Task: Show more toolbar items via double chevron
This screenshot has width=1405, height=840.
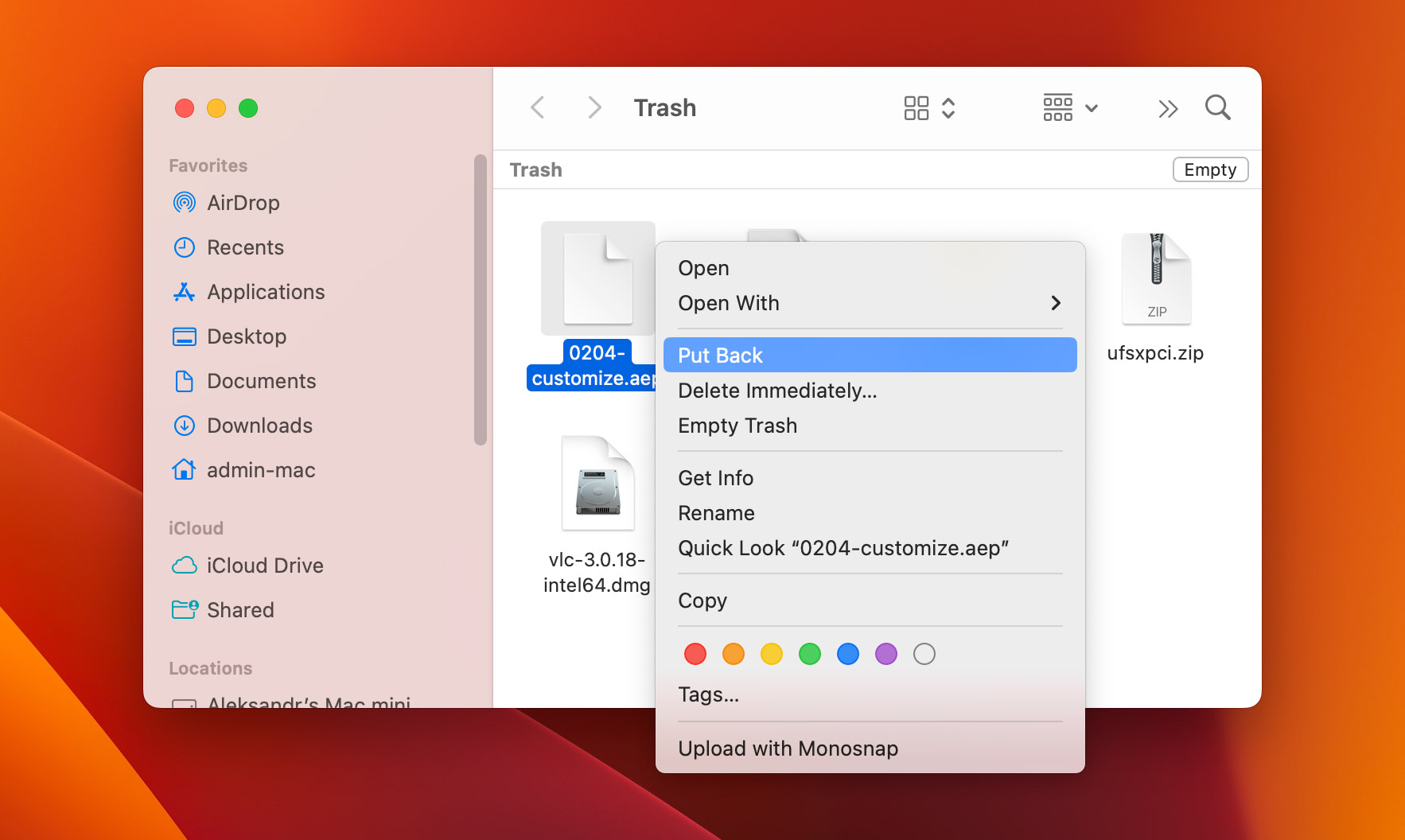Action: click(x=1167, y=108)
